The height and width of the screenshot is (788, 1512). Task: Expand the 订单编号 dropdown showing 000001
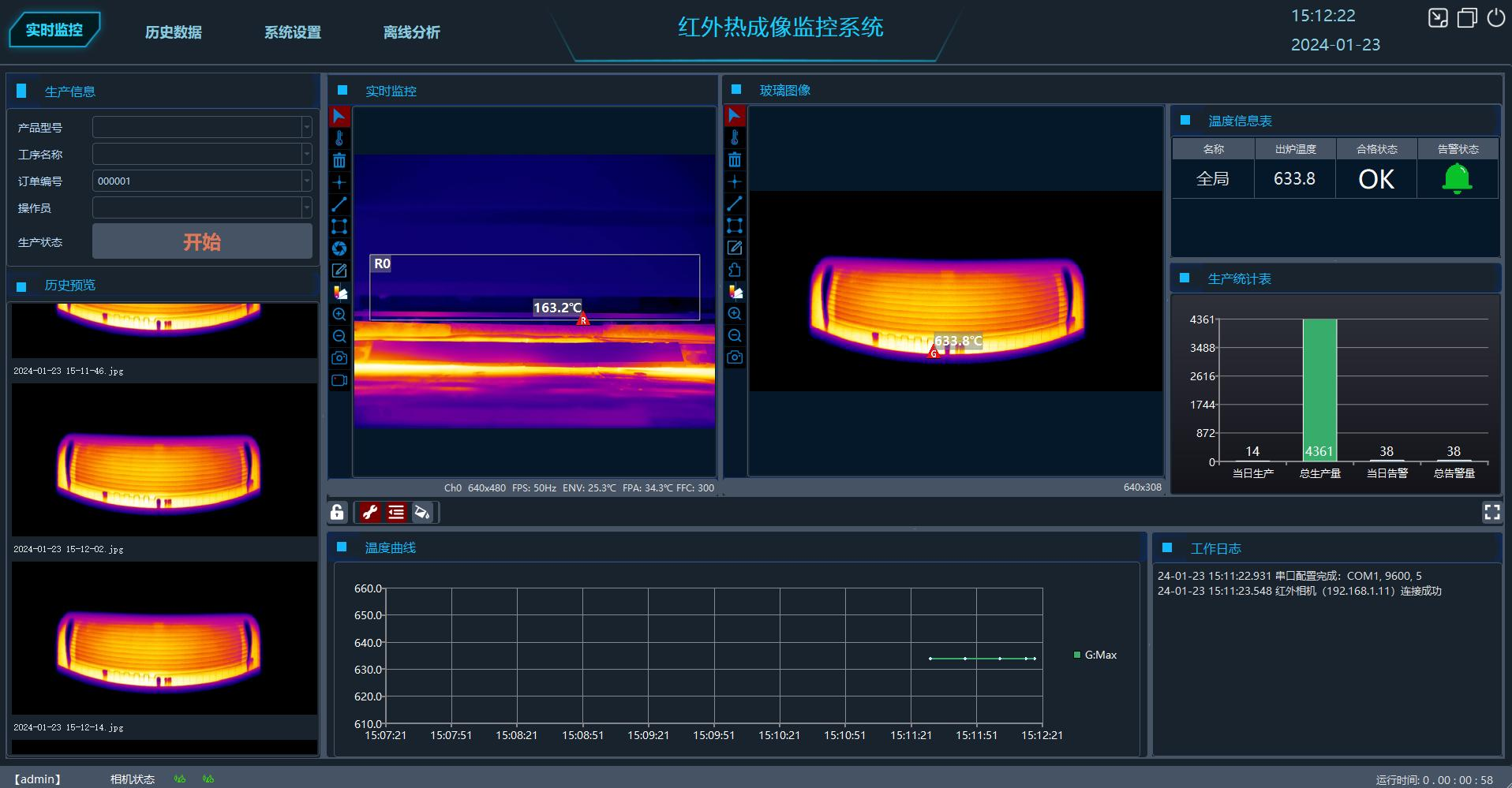[x=307, y=181]
